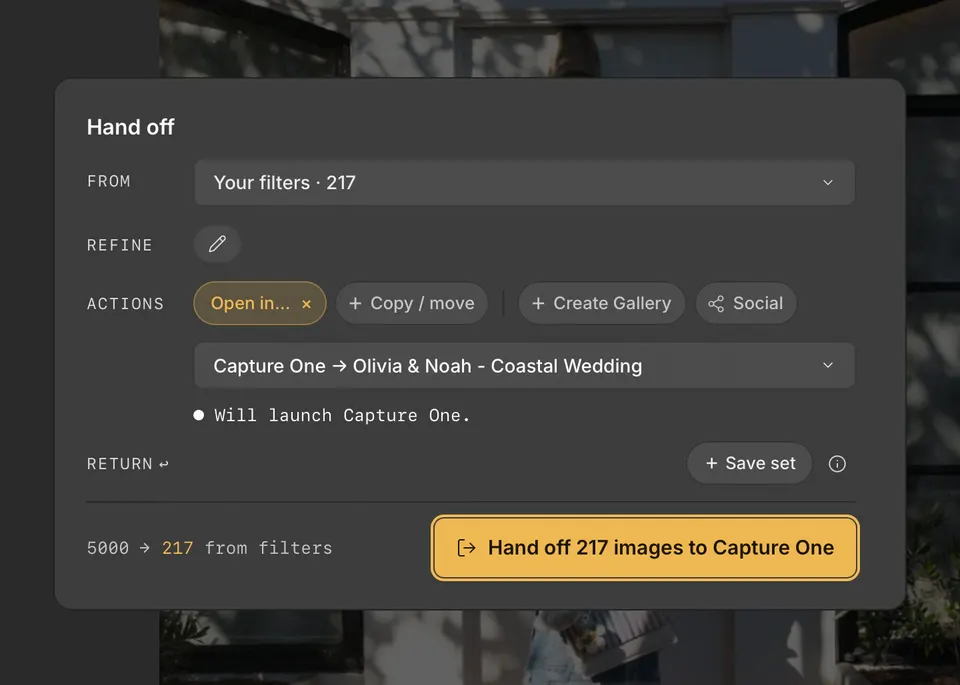960x685 pixels.
Task: Hand off 217 images to Capture One
Action: click(x=645, y=547)
